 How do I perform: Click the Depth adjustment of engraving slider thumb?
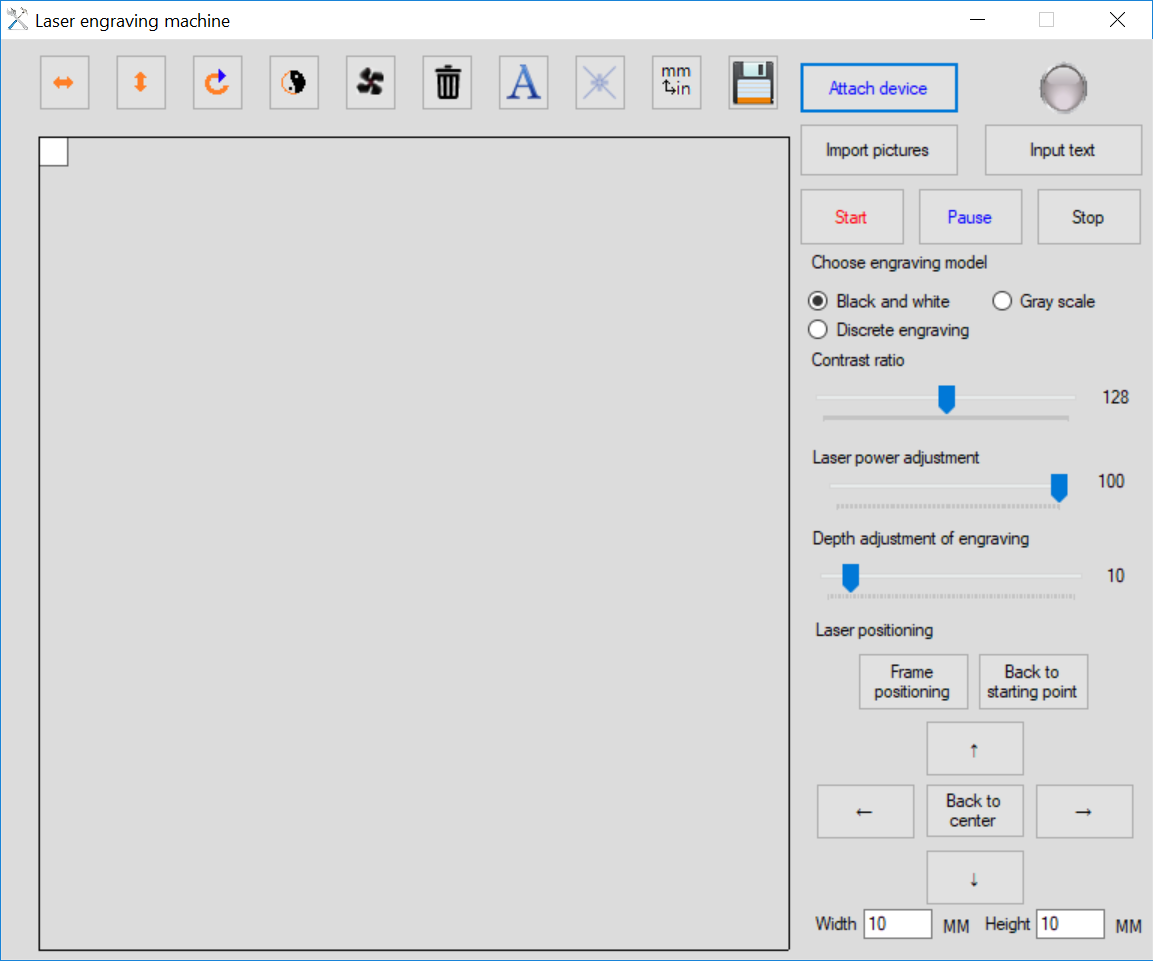pos(850,577)
